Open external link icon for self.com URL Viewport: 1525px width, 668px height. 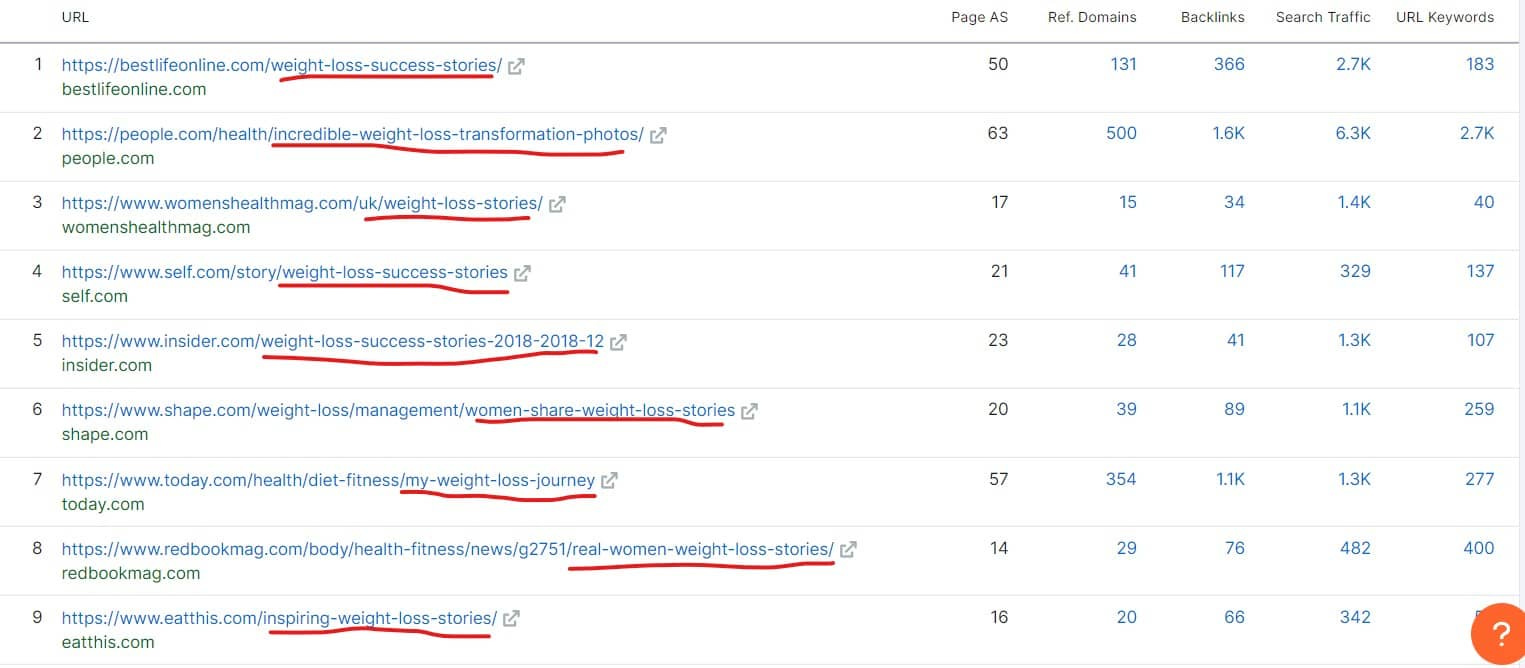522,273
